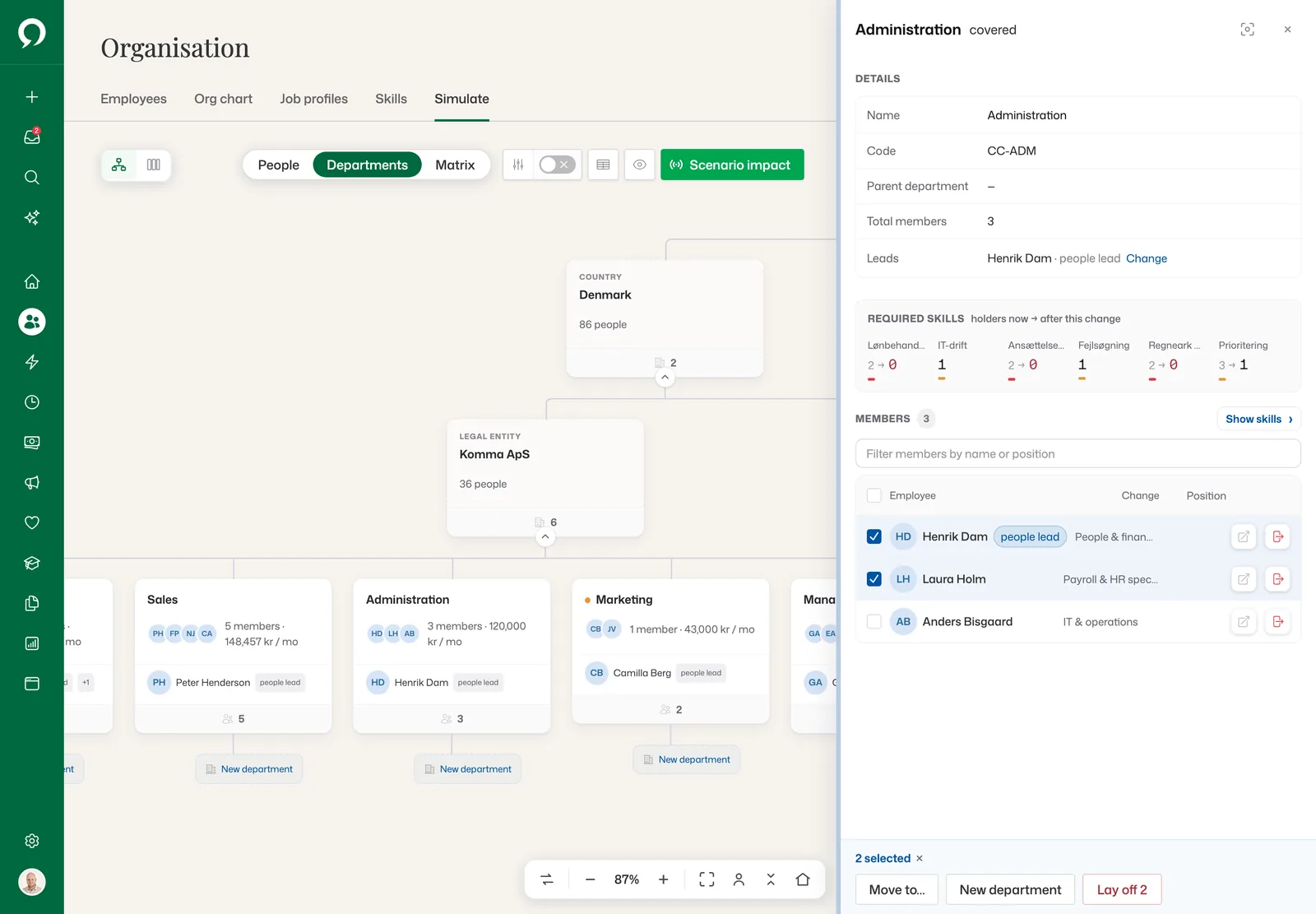Collapse the Denmark country node chevron
Viewport: 1316px width, 914px height.
coord(665,378)
